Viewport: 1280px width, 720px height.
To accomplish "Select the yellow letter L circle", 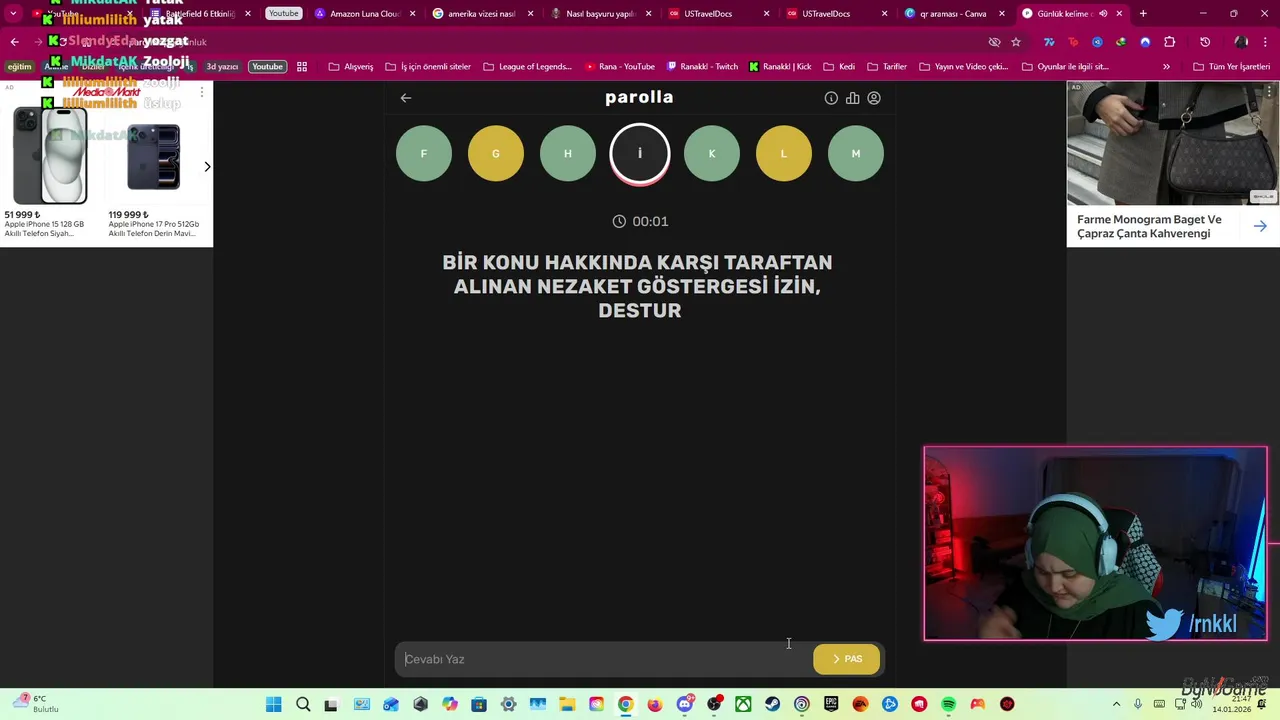I will click(784, 153).
